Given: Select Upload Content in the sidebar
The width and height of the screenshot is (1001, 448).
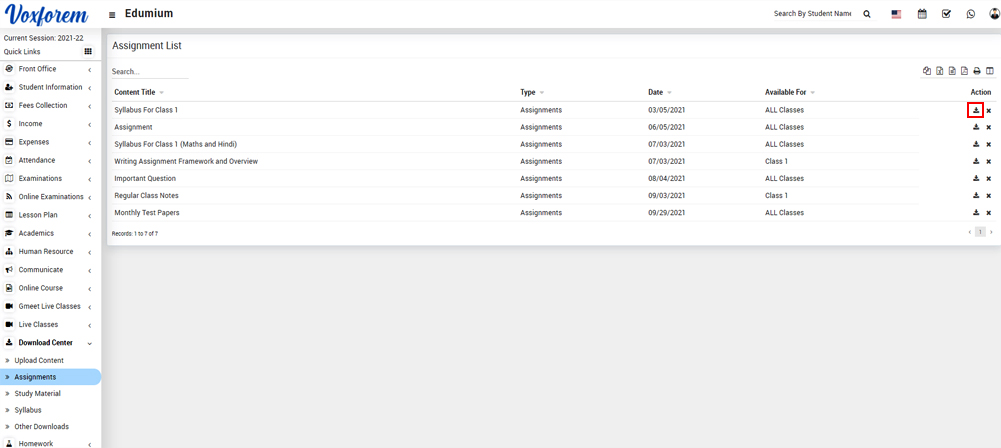Looking at the screenshot, I should 39,360.
